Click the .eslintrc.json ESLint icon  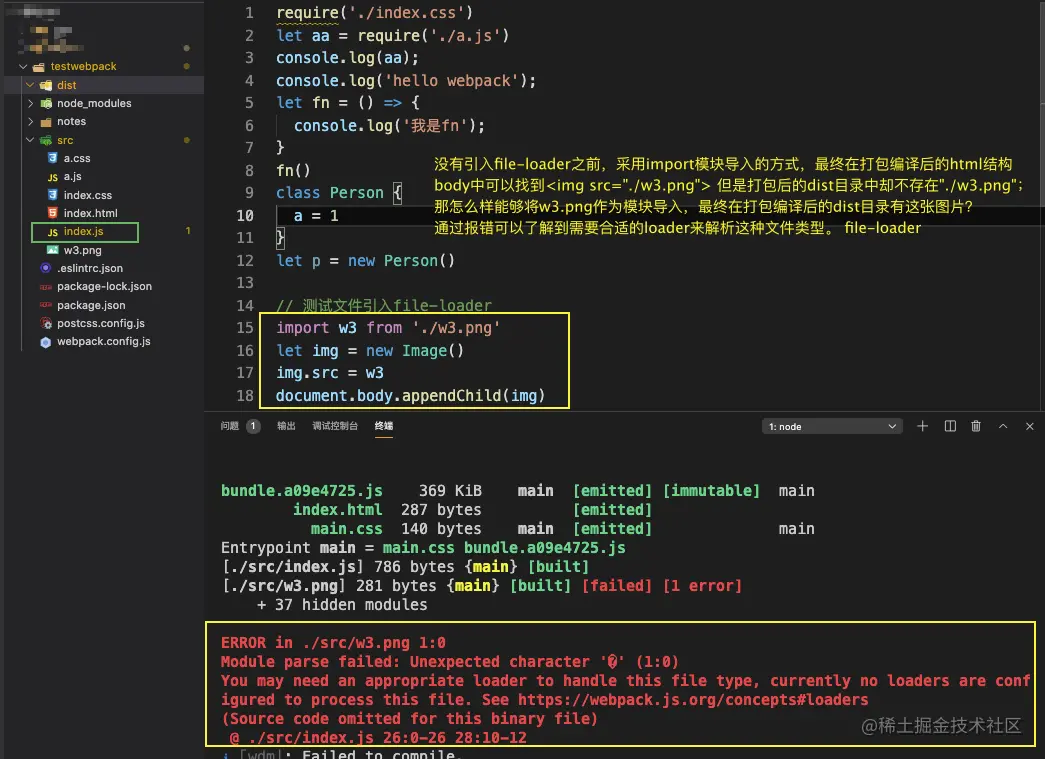point(45,268)
